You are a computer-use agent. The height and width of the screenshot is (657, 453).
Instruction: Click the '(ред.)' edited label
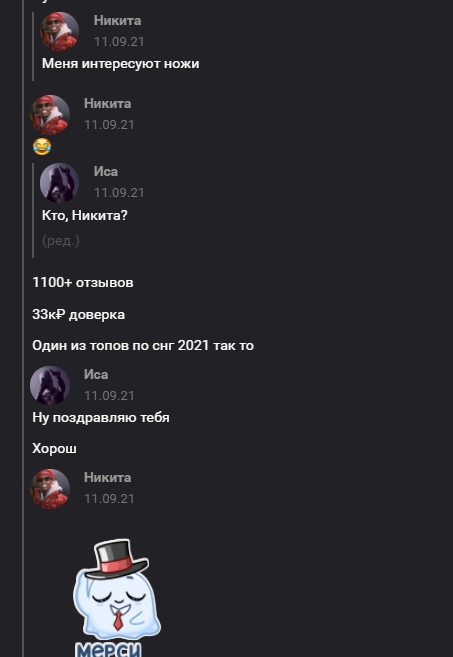(x=61, y=241)
